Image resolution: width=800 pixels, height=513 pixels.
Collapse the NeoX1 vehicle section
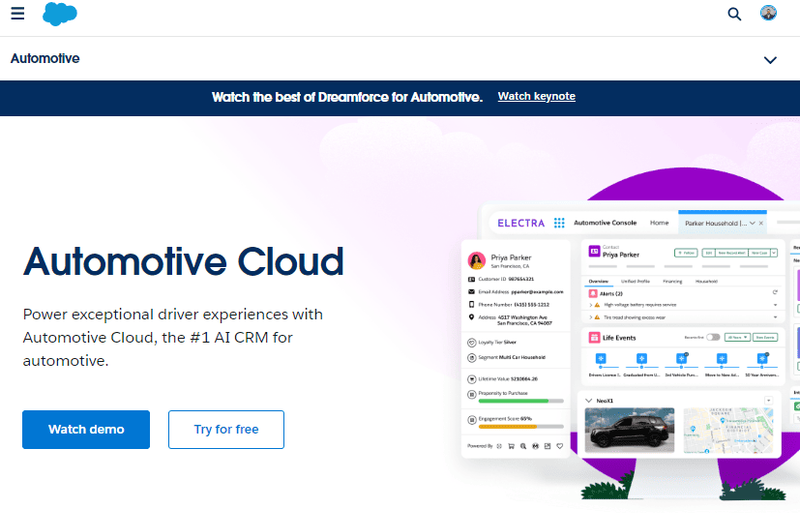pos(588,401)
